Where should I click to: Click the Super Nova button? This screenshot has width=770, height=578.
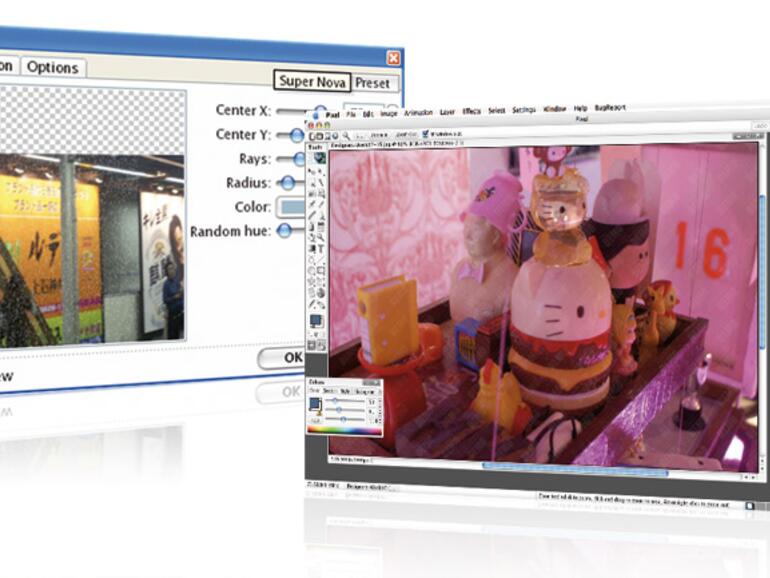point(312,81)
